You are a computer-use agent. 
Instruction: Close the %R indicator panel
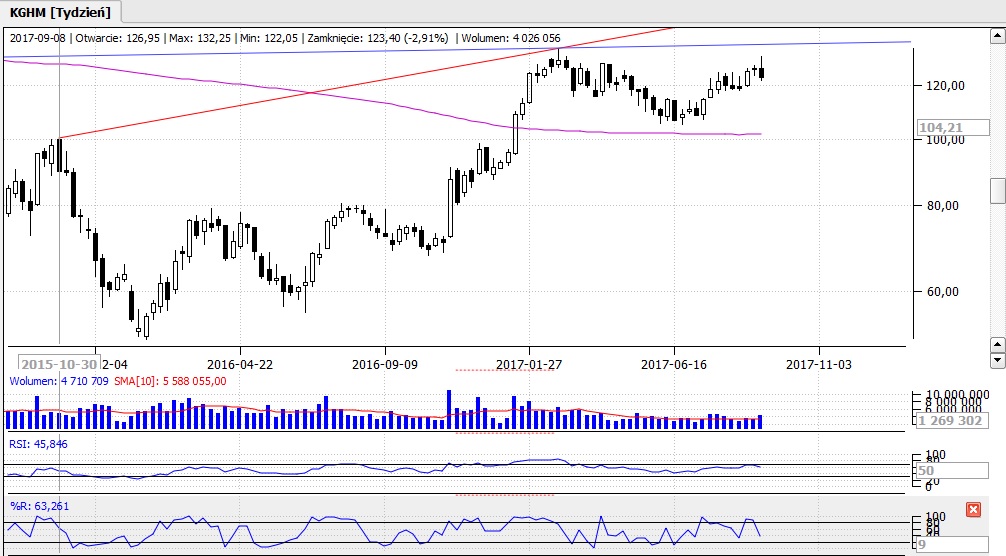click(972, 510)
